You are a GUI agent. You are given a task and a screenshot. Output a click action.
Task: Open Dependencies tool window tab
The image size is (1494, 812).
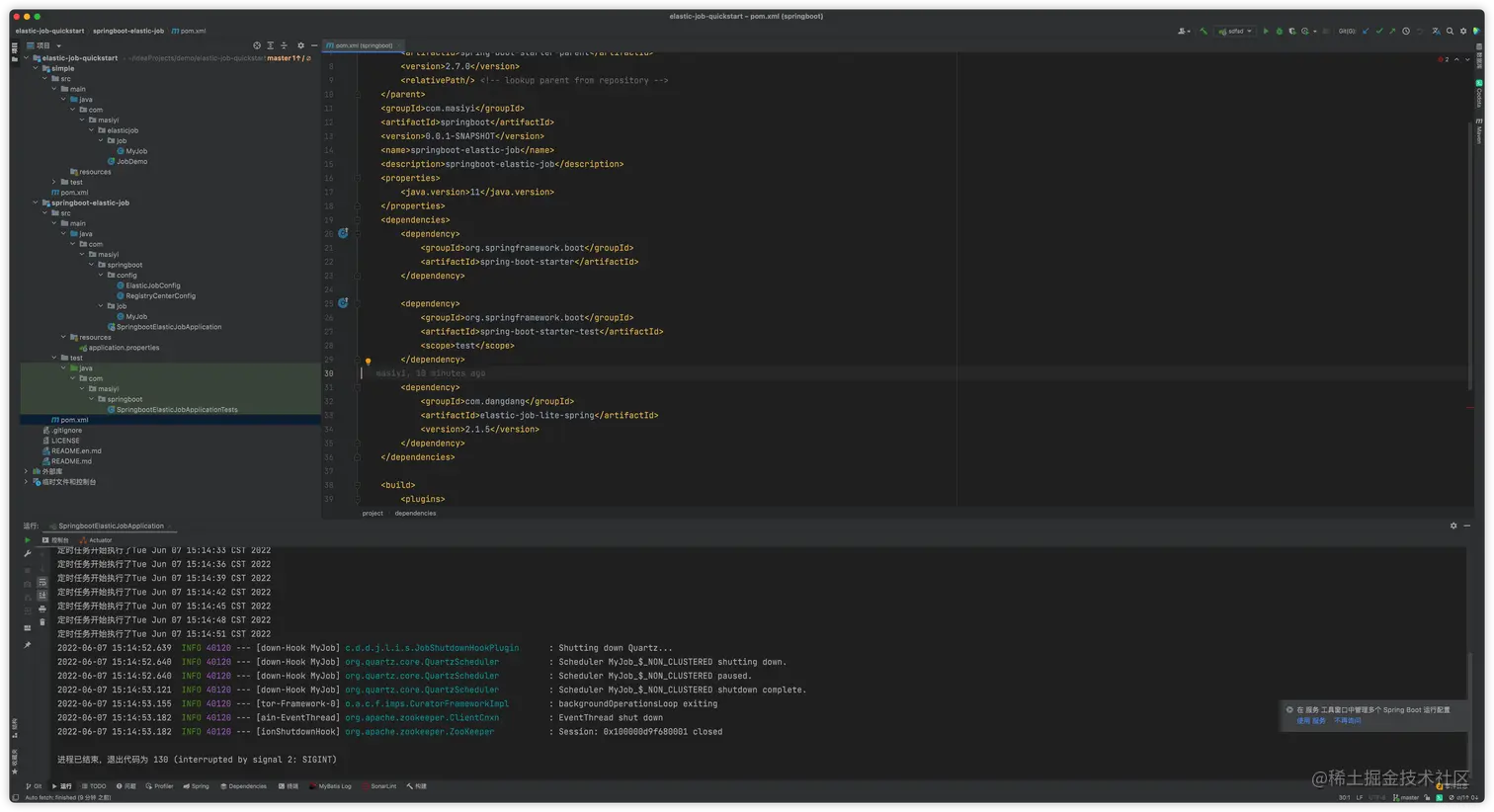pyautogui.click(x=243, y=786)
